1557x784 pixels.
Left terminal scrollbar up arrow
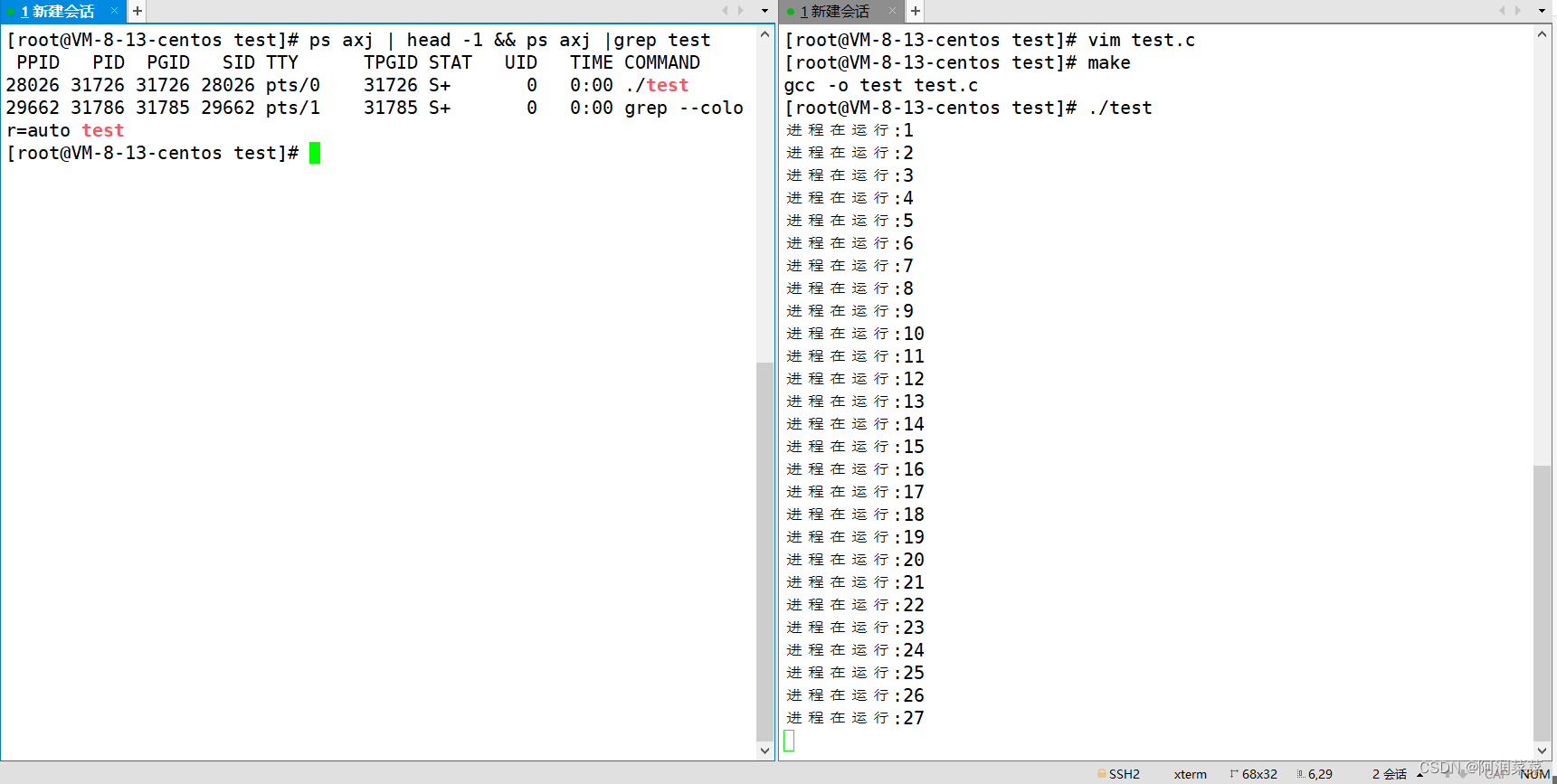(x=765, y=34)
